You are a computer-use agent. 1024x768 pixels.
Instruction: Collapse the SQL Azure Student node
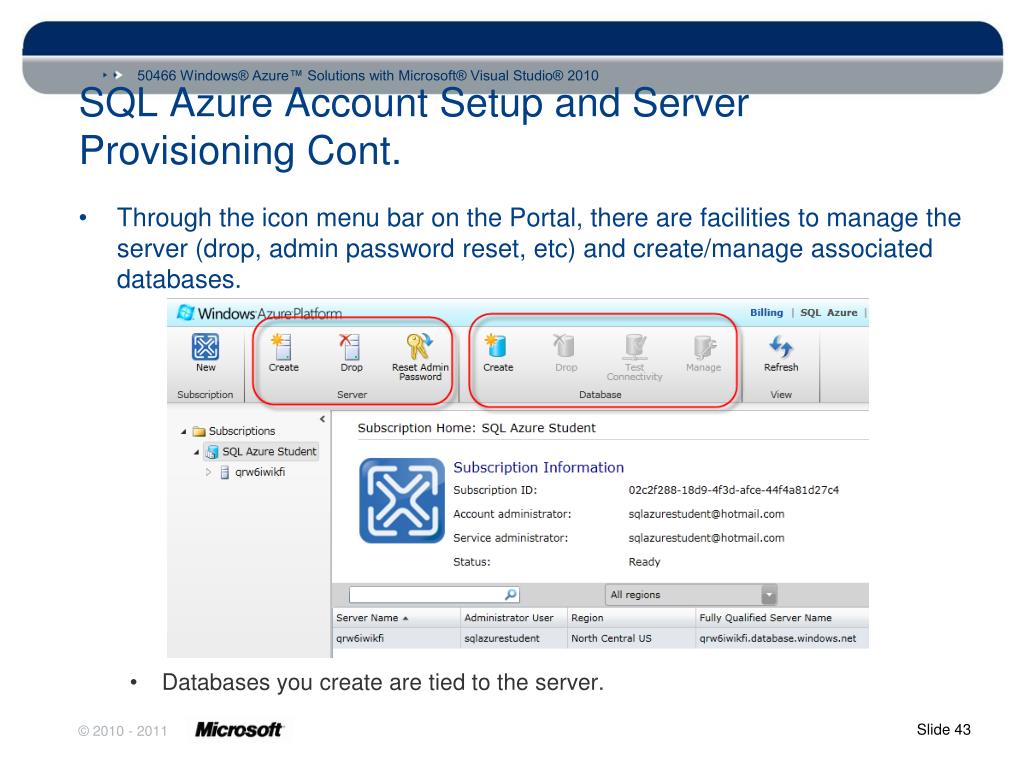[197, 452]
